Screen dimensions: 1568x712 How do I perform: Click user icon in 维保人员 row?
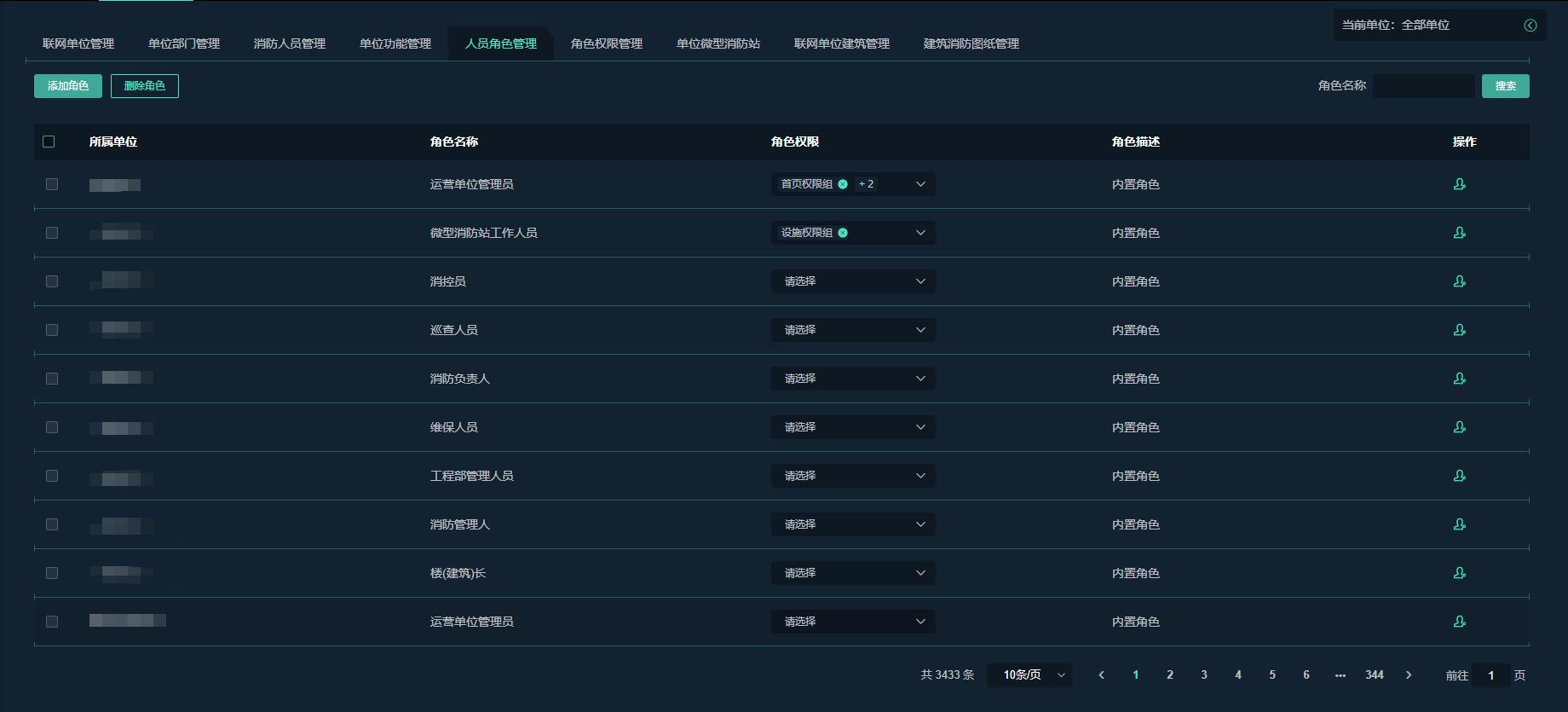point(1459,427)
